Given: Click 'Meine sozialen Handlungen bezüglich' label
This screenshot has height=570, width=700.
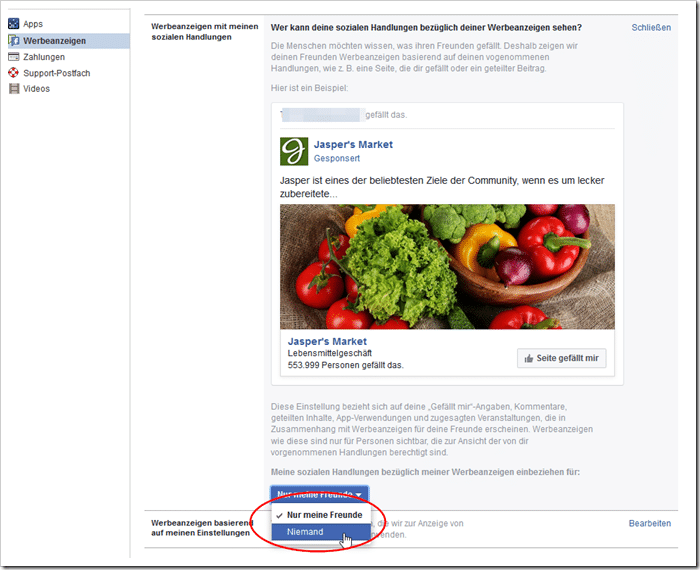Looking at the screenshot, I should [425, 472].
